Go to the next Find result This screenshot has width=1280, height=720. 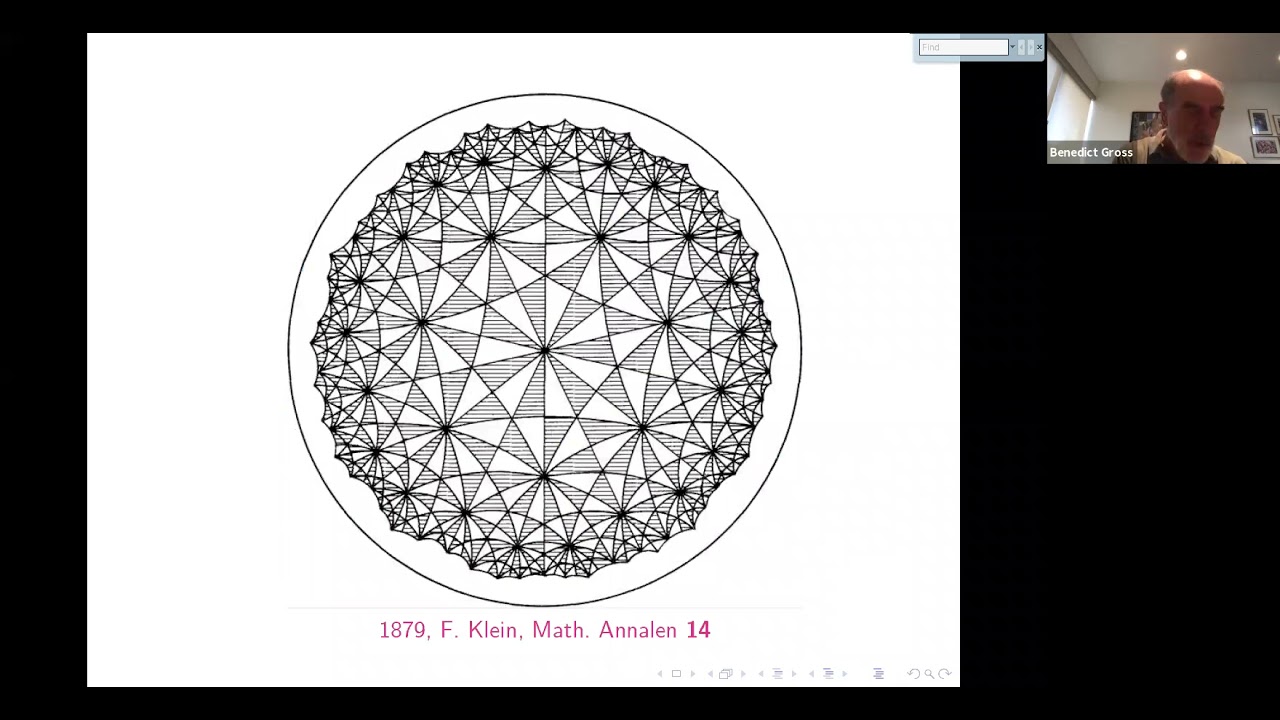point(1031,47)
